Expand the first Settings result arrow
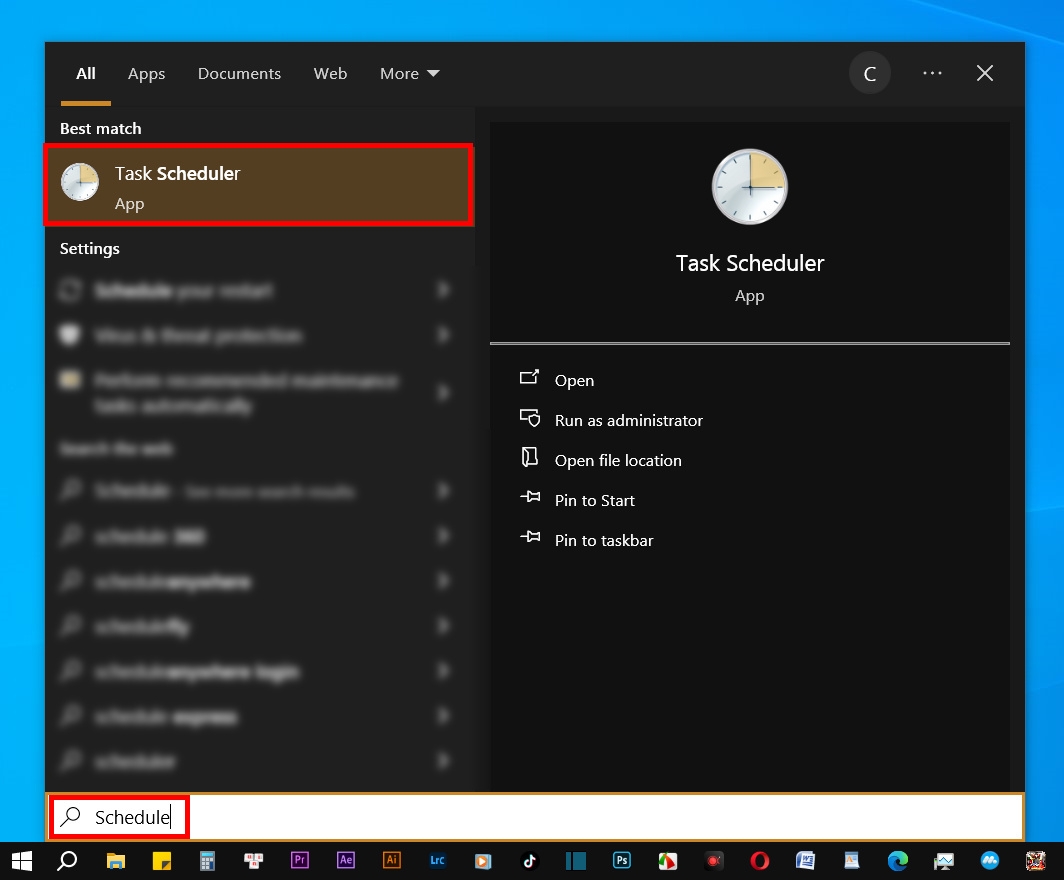Image resolution: width=1064 pixels, height=880 pixels. 443,290
